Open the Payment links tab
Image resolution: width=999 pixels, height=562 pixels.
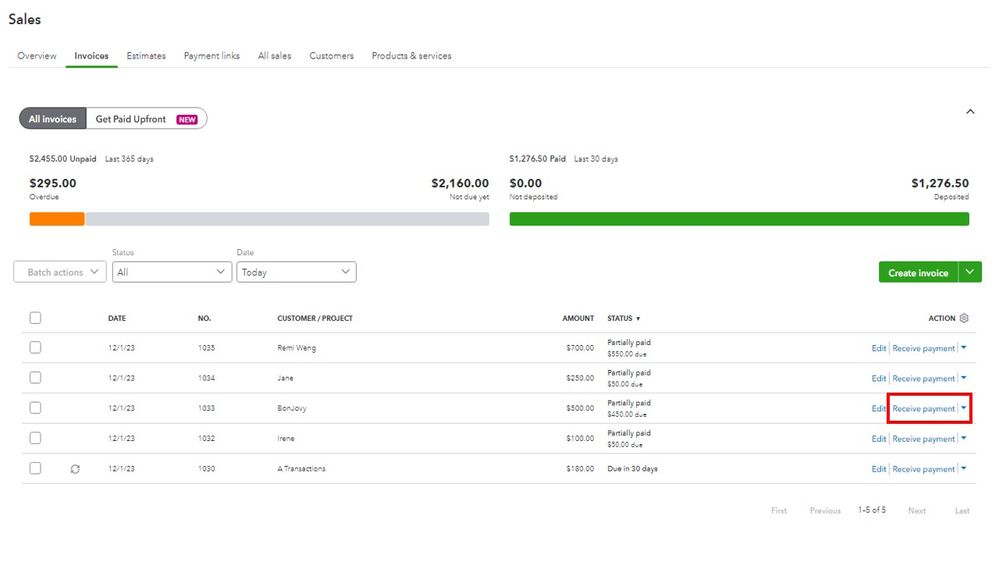[x=212, y=55]
